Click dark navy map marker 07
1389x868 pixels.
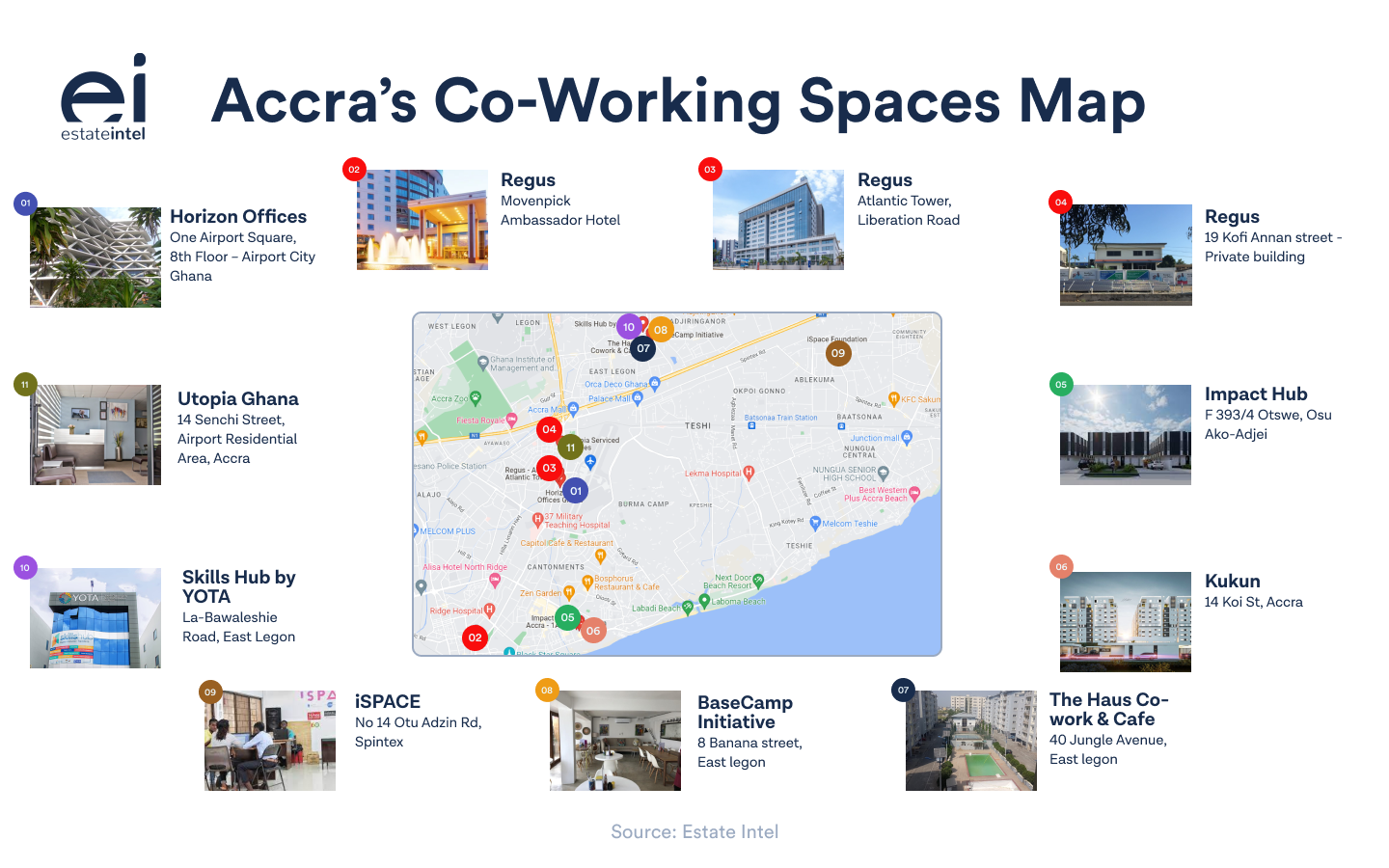coord(643,348)
